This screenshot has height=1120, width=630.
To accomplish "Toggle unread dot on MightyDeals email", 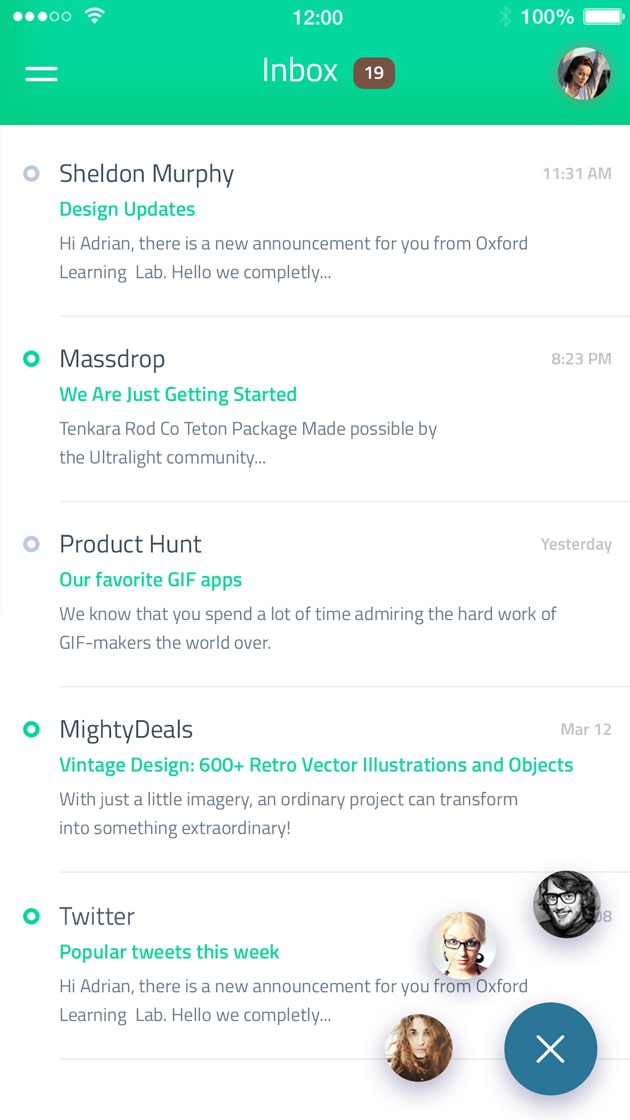I will pyautogui.click(x=31, y=730).
